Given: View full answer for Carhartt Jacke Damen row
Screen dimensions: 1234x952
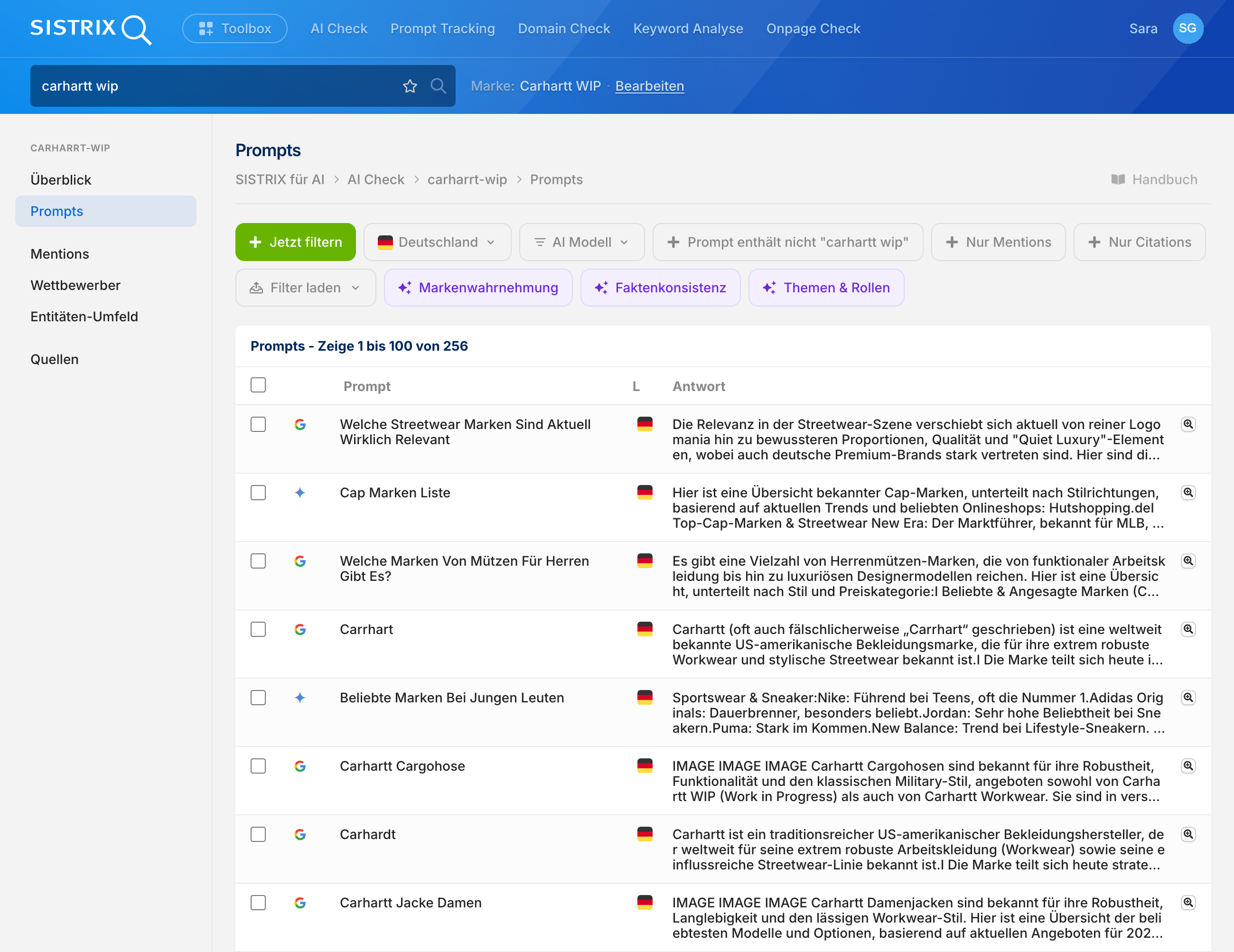Looking at the screenshot, I should [1189, 903].
